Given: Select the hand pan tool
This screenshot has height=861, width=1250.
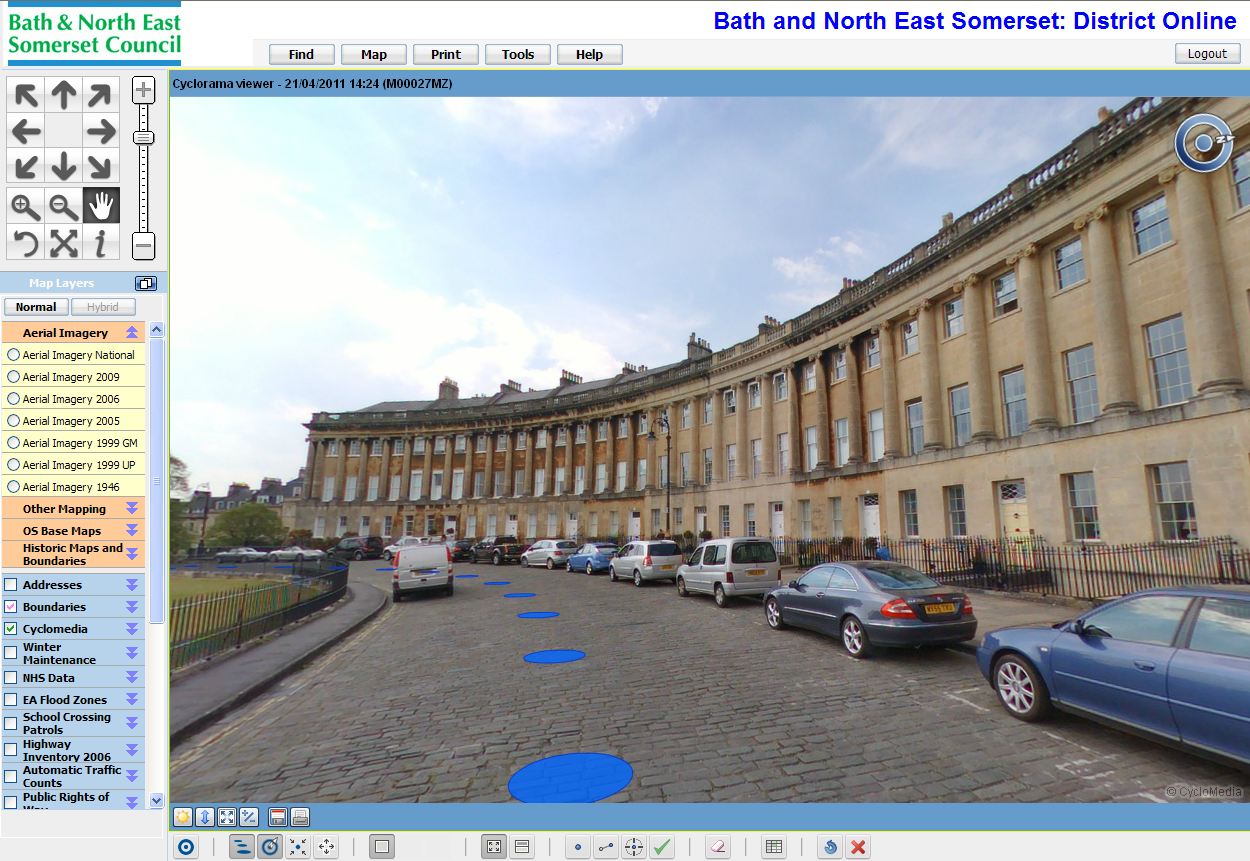Looking at the screenshot, I should 100,204.
